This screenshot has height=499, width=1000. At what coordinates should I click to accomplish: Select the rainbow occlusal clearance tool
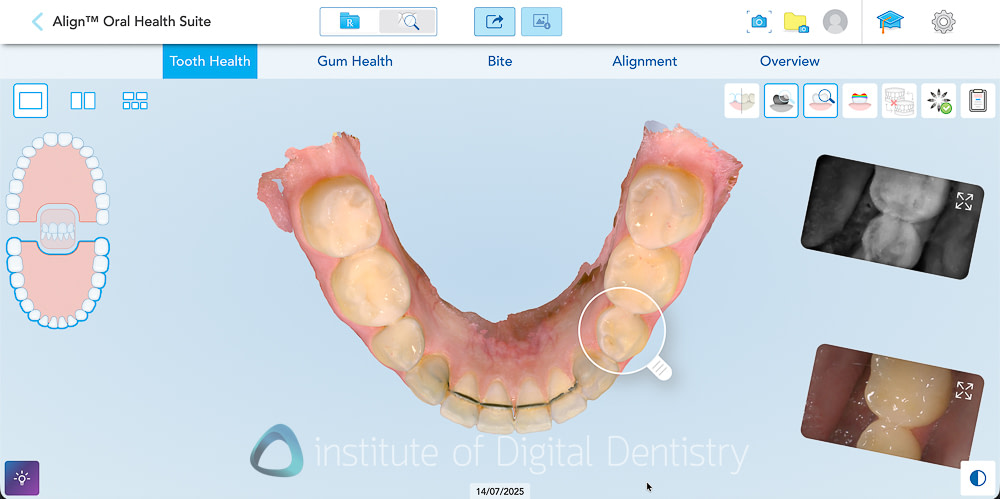pos(860,101)
